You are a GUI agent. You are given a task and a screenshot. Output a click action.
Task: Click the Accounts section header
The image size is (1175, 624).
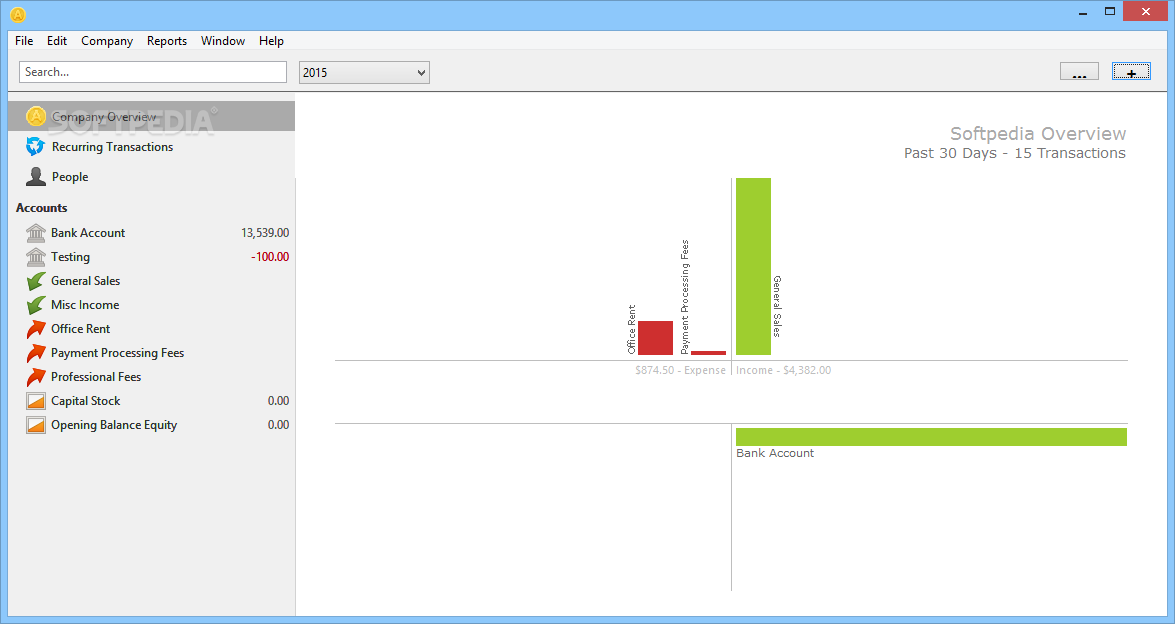[x=41, y=208]
